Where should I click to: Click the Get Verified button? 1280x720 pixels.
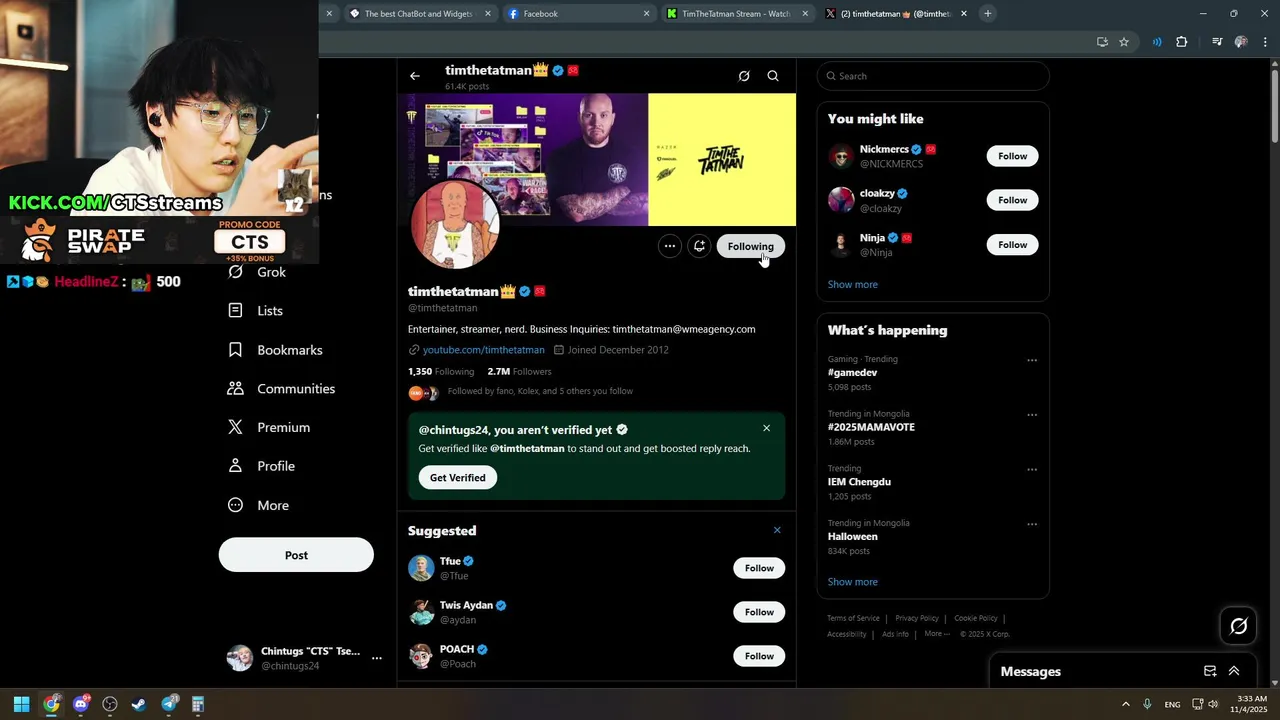point(458,478)
